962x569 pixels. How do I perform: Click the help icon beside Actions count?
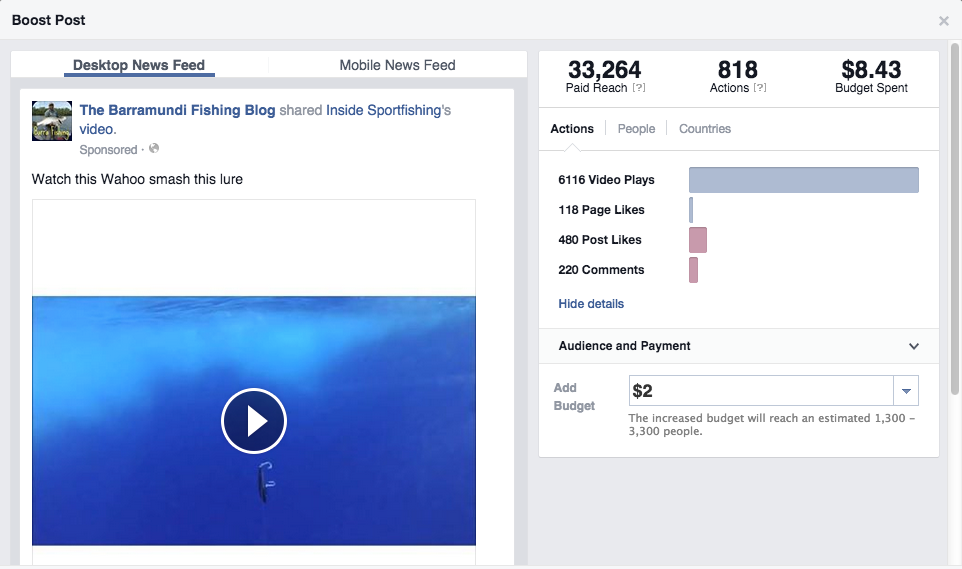(760, 88)
